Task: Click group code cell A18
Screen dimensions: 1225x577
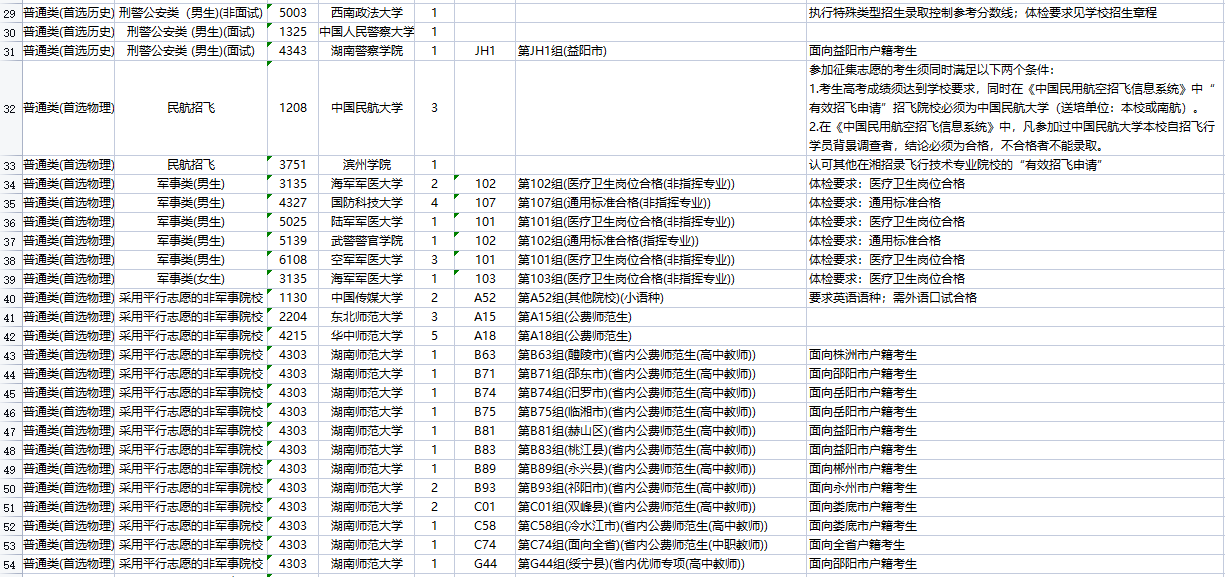Action: [485, 336]
